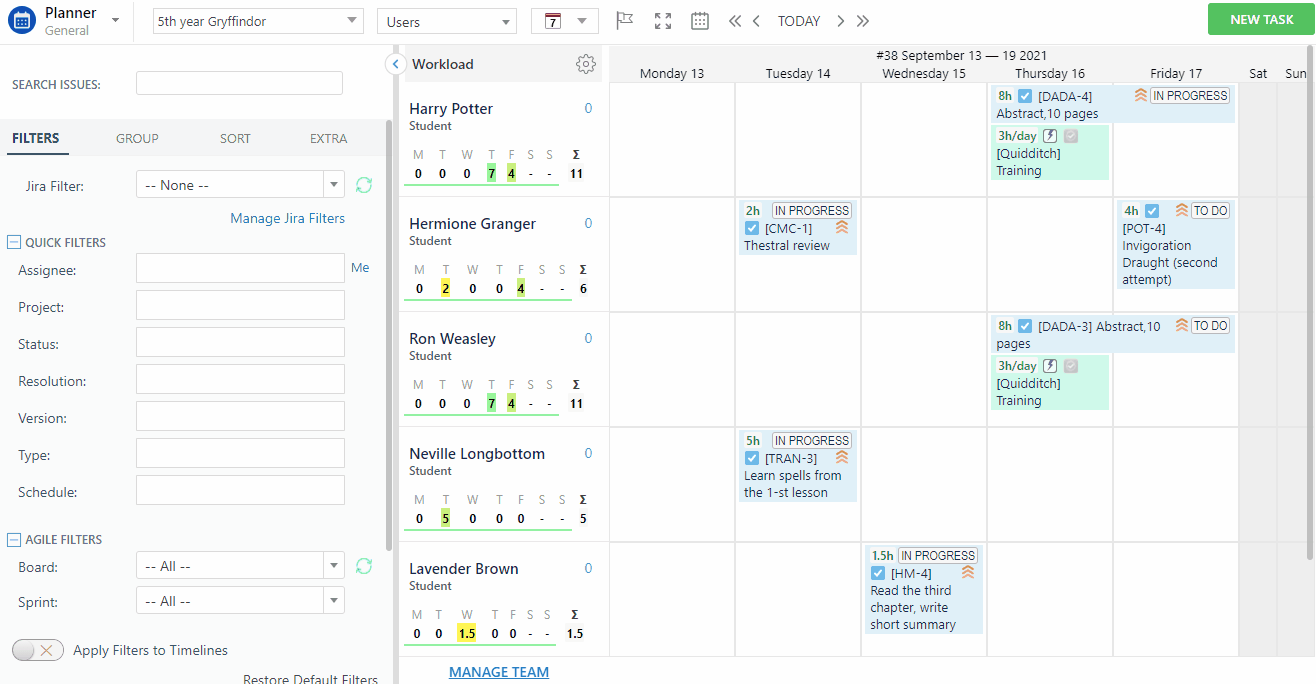Click Harry Potter's workload count 0
Image resolution: width=1316 pixels, height=684 pixels.
588,108
